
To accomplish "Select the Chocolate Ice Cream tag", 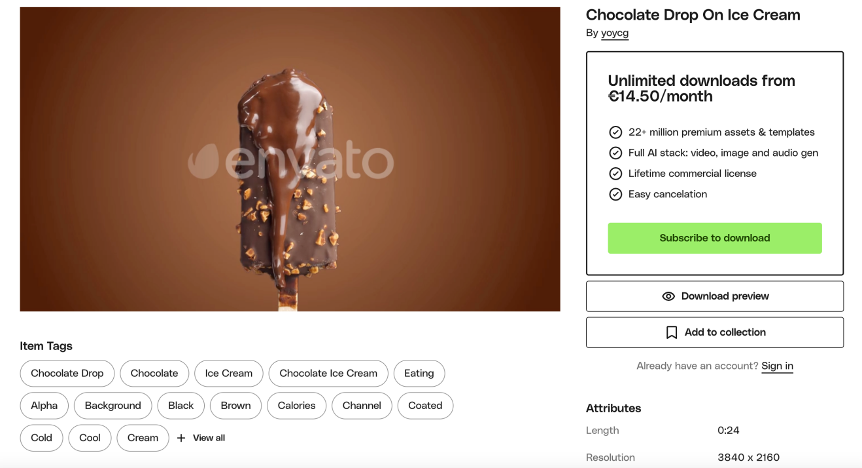I will [x=328, y=373].
